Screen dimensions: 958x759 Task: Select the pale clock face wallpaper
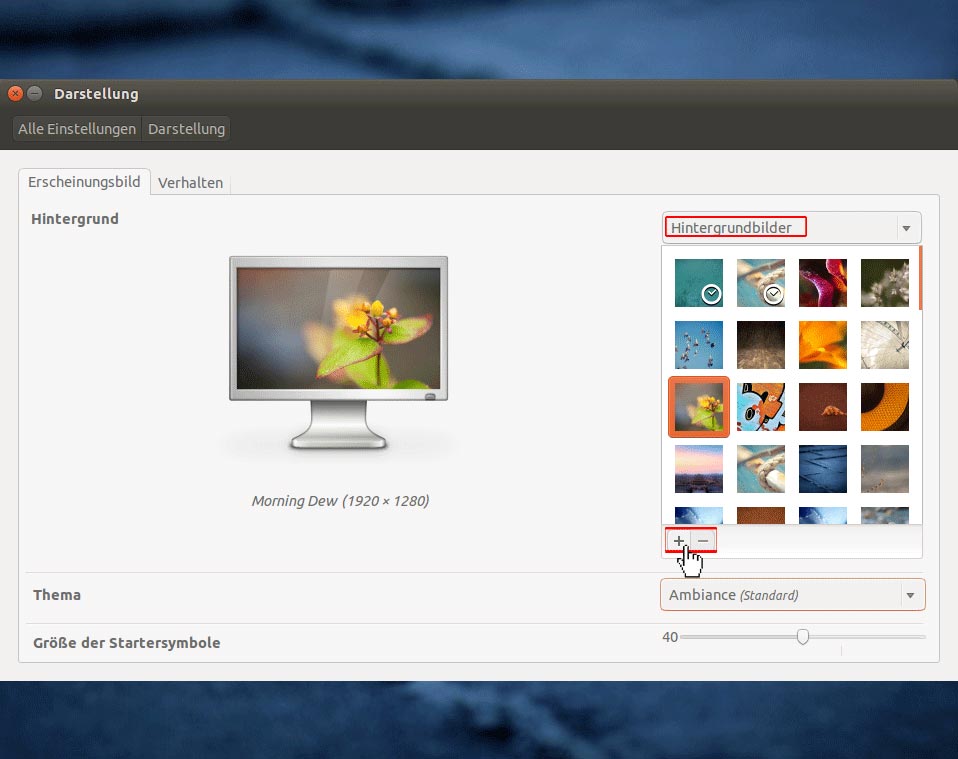pyautogui.click(x=885, y=345)
